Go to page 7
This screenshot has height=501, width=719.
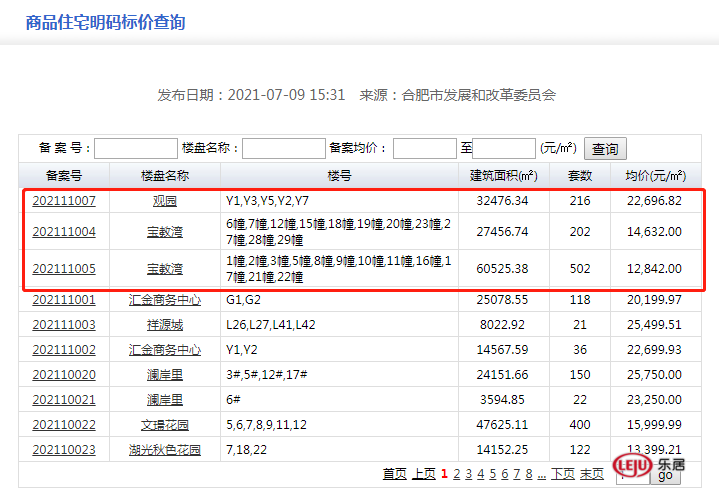click(x=517, y=474)
